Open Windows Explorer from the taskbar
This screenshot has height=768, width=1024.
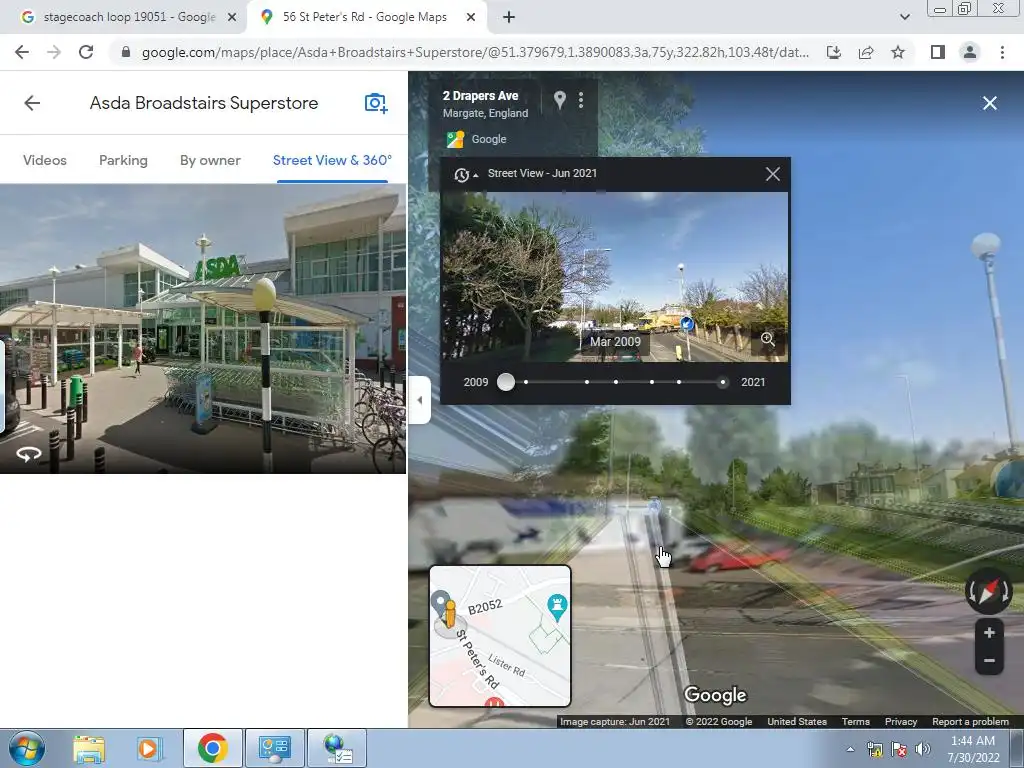pyautogui.click(x=89, y=749)
